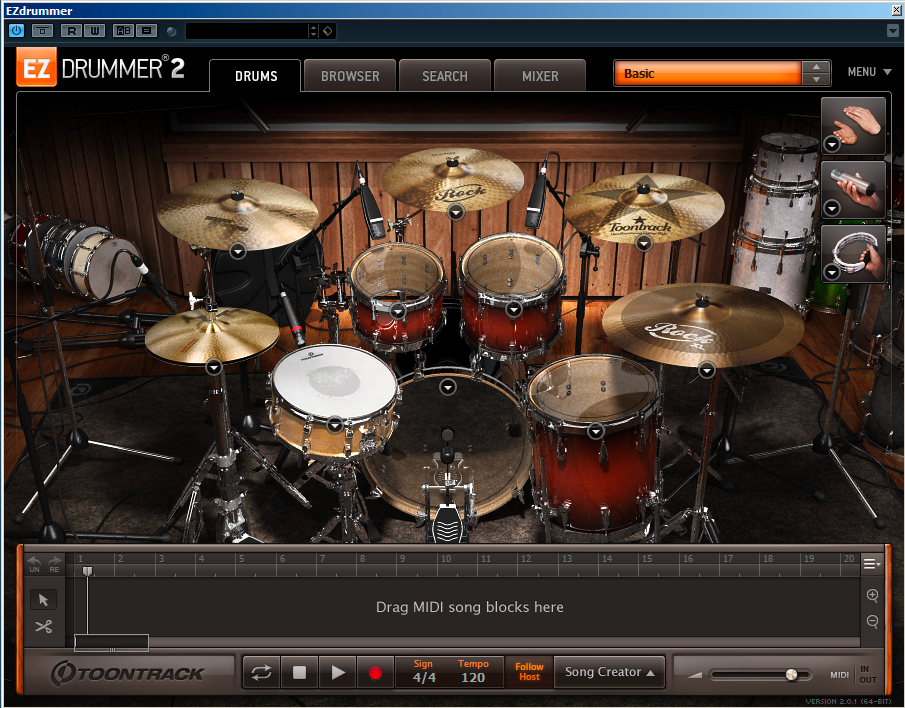Click the playhead marker at bar 1
This screenshot has height=708, width=905.
pyautogui.click(x=87, y=571)
